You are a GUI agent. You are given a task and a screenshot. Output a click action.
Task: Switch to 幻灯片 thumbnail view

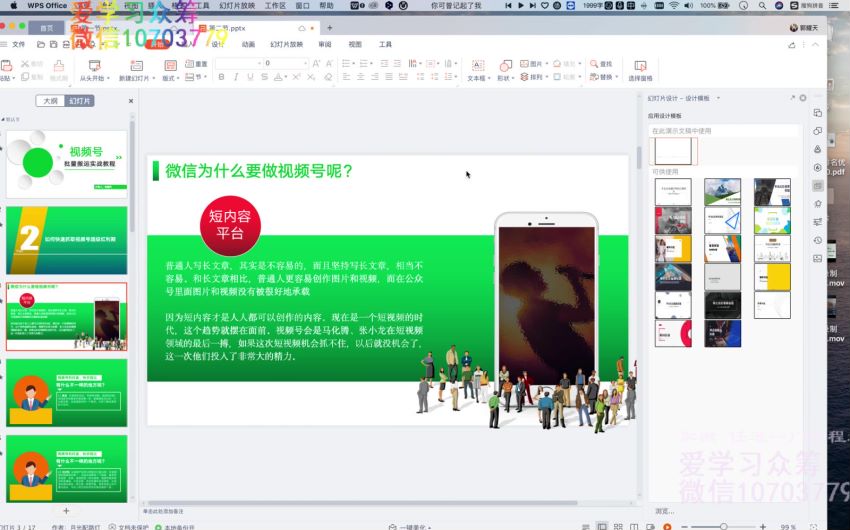tap(80, 101)
